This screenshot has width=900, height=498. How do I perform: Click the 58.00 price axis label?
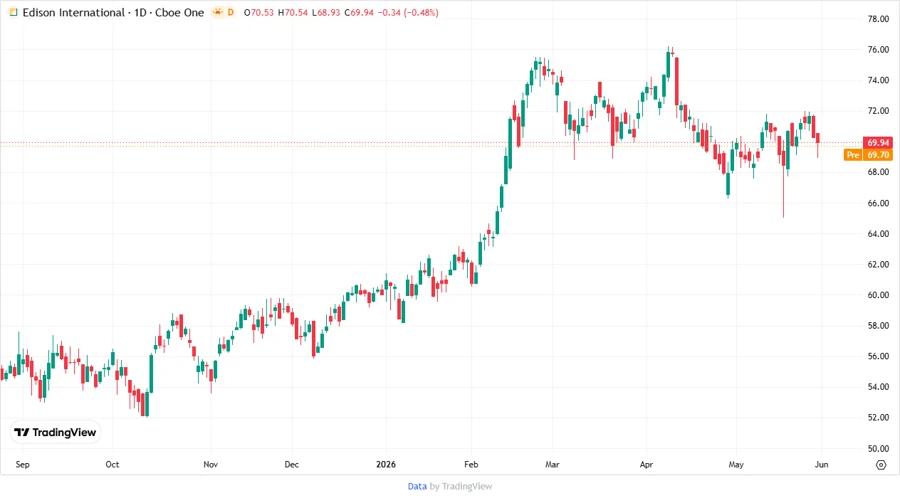coord(878,325)
